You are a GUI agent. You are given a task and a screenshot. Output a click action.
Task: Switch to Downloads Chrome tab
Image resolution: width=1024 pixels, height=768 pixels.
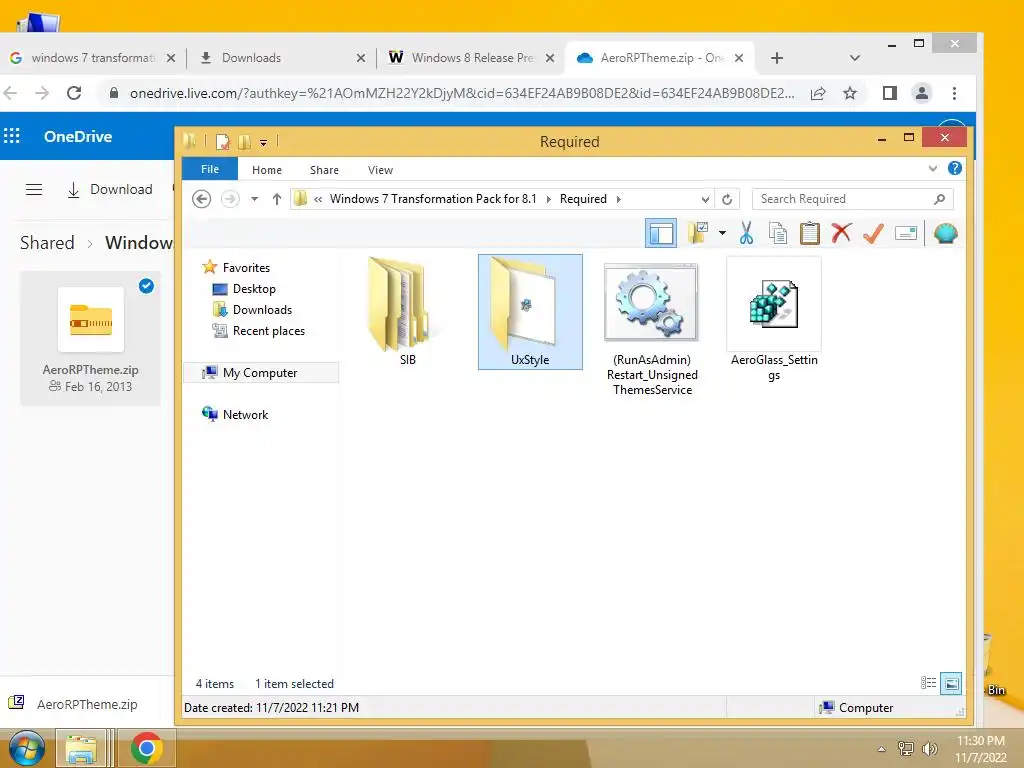pos(282,58)
